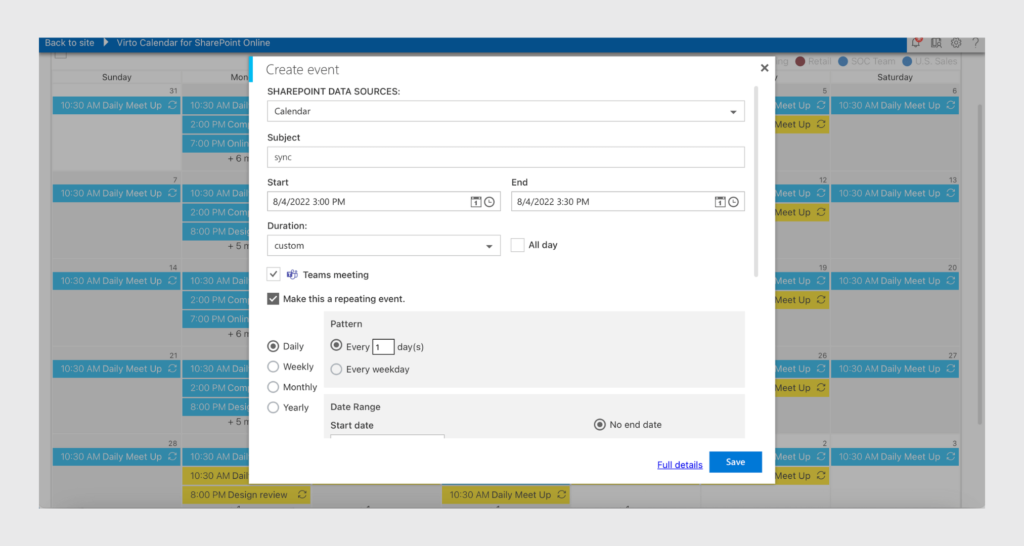The width and height of the screenshot is (1024, 546).
Task: Click recurrence icon on Sunday 28 Daily Meet Up
Action: (172, 457)
